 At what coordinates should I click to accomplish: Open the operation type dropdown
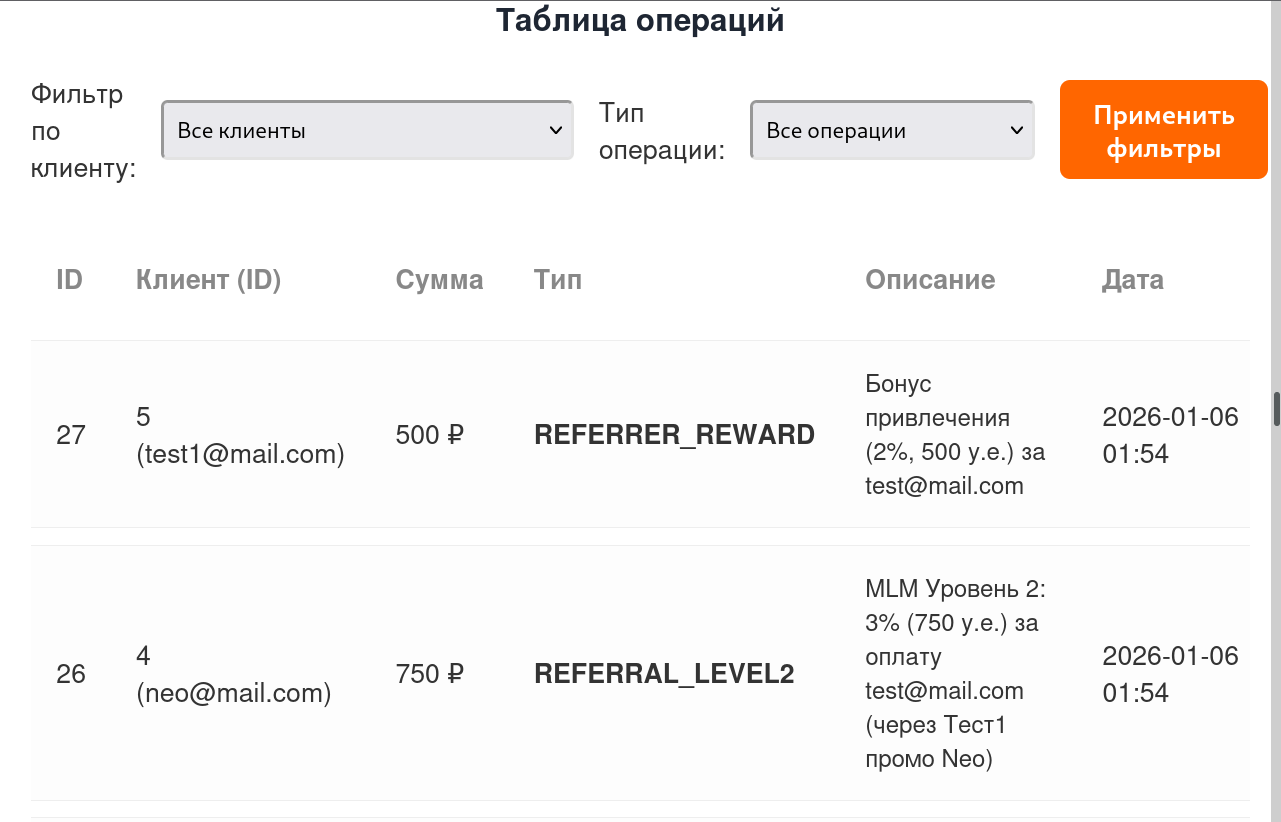click(892, 130)
